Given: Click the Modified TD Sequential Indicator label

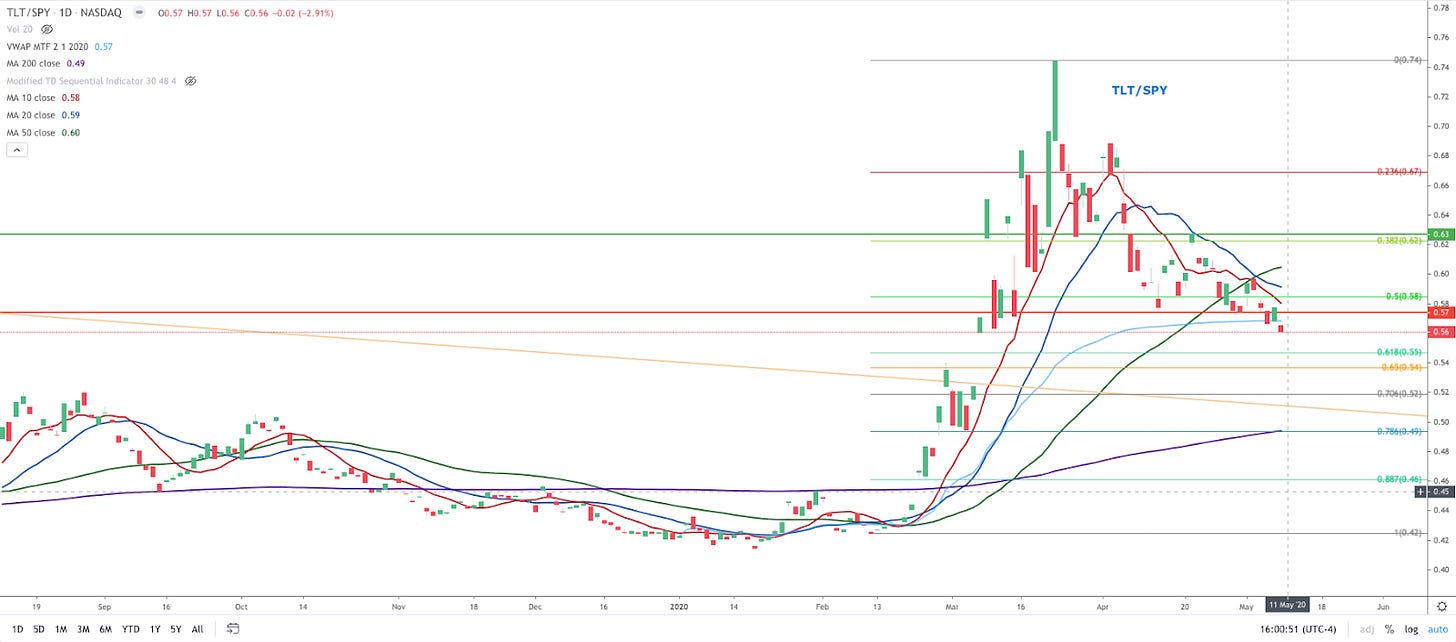Looking at the screenshot, I should click(93, 80).
